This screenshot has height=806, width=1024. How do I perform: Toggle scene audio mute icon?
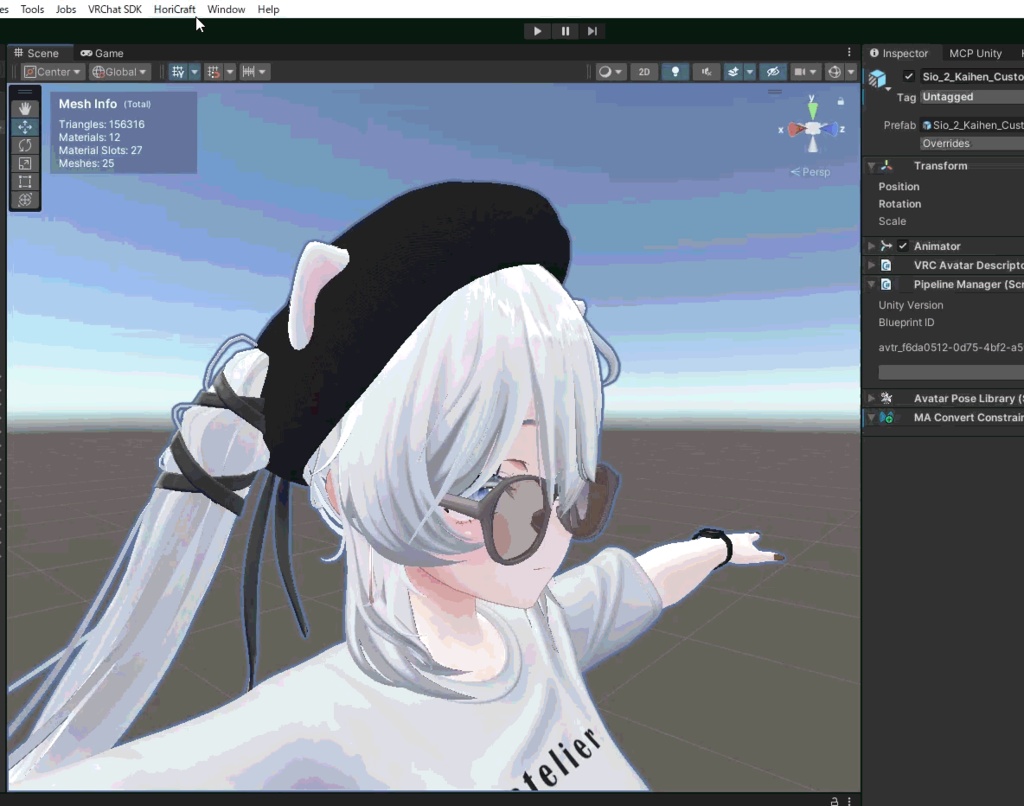(707, 72)
